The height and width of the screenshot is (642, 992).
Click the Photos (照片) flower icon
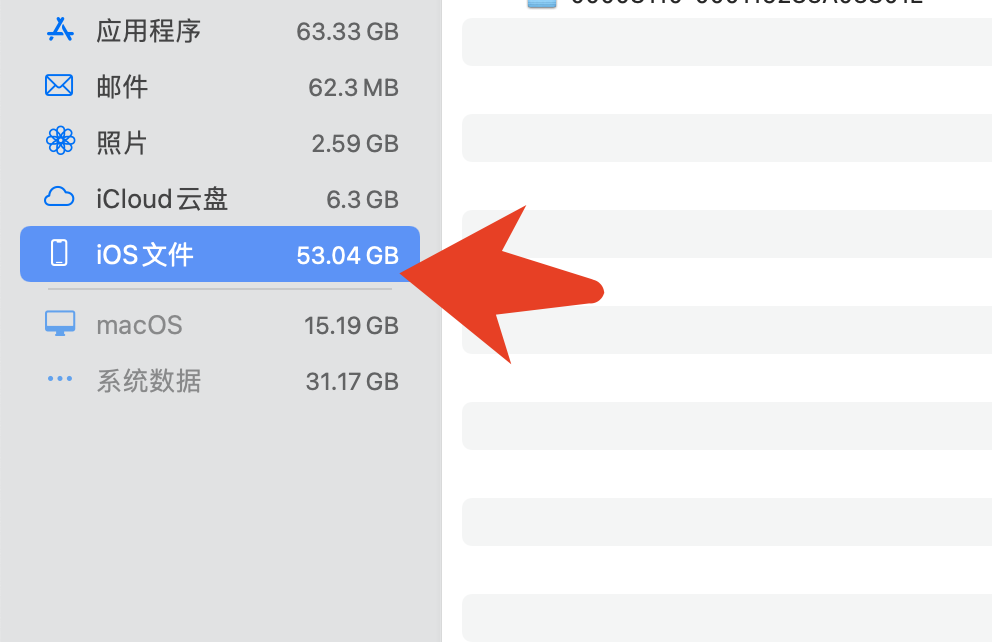tap(60, 142)
